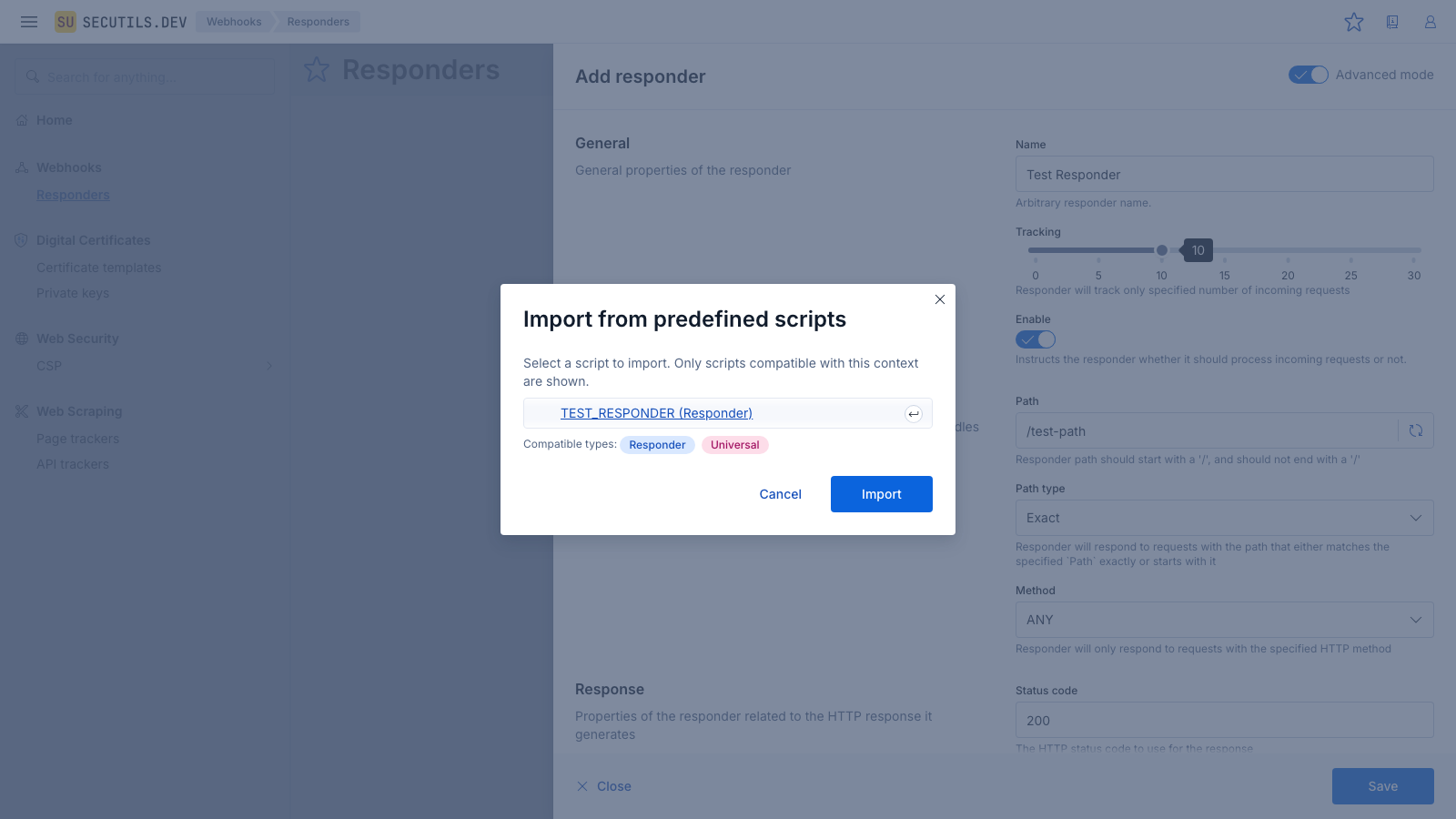The image size is (1456, 819).
Task: Toggle the Advanced mode switch
Action: (x=1309, y=75)
